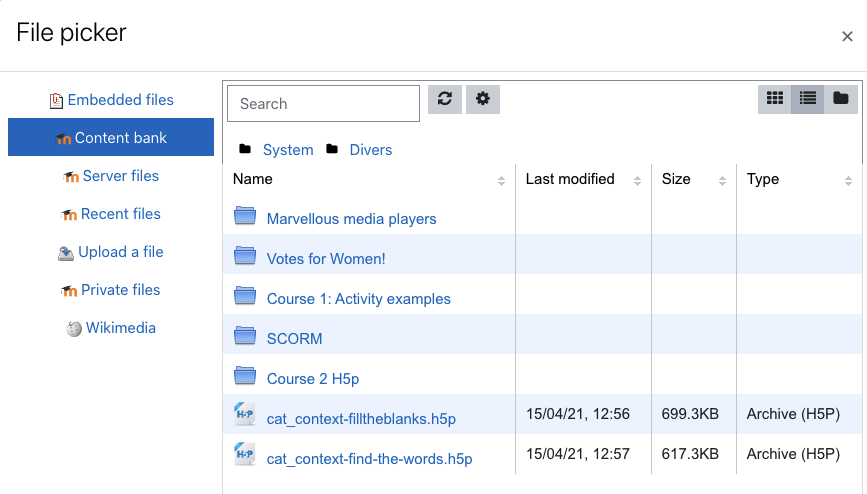Open the SCORM folder icon
Screen dimensions: 867x494
[x=245, y=336]
